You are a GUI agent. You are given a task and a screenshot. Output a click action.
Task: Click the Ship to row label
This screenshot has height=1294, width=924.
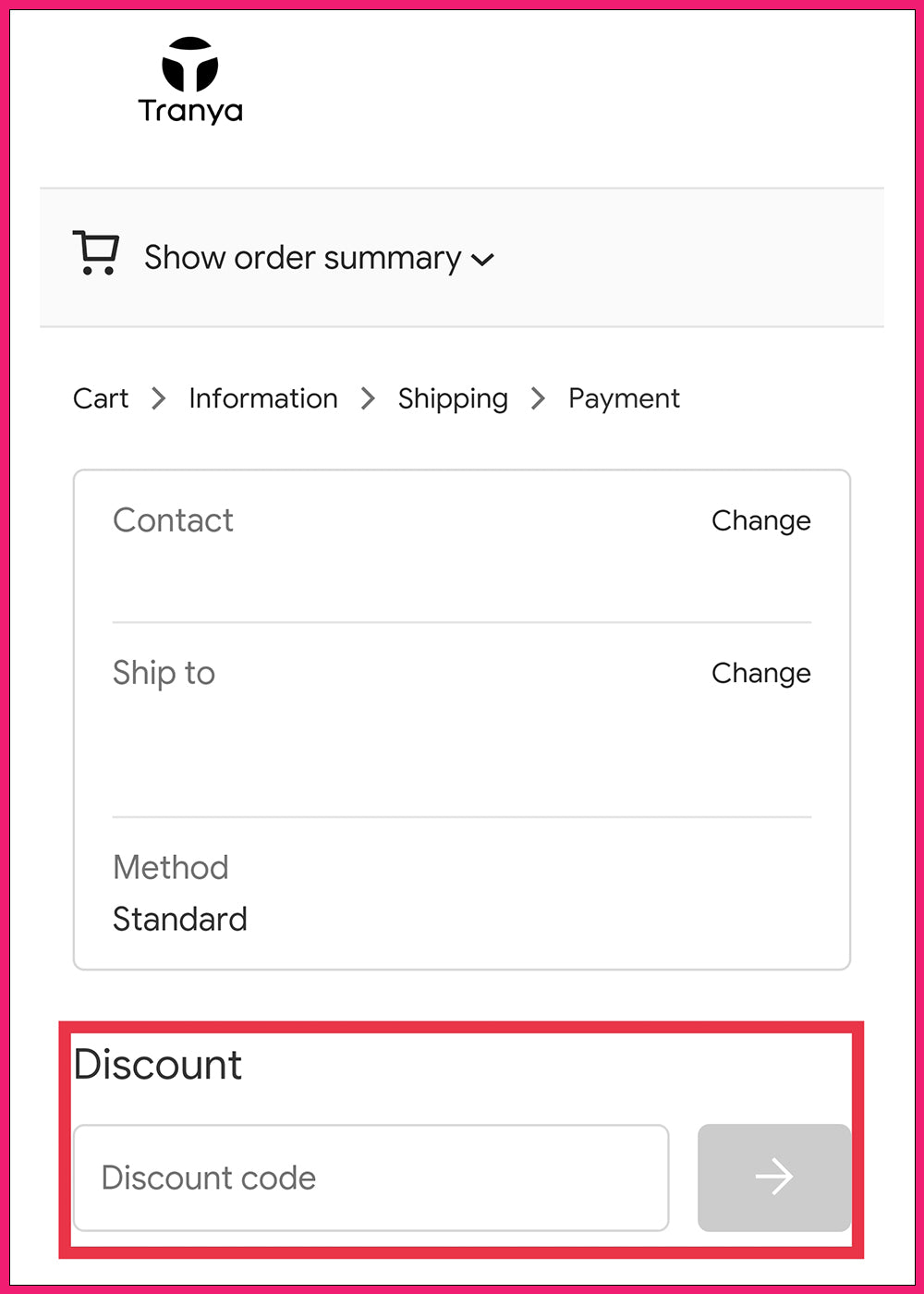coord(164,673)
